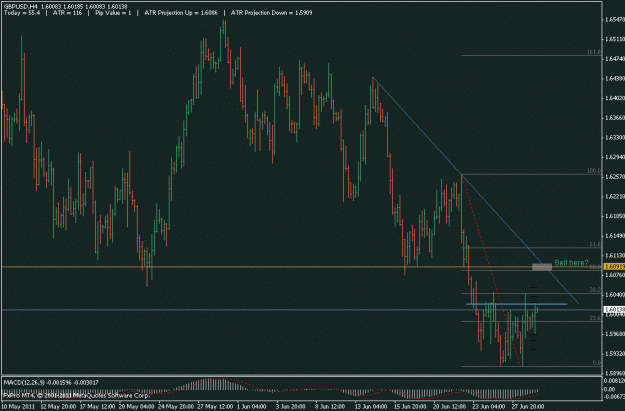Viewport: 625px width, 411px height.
Task: Click the 1.64740 price scale value
Action: pos(615,59)
